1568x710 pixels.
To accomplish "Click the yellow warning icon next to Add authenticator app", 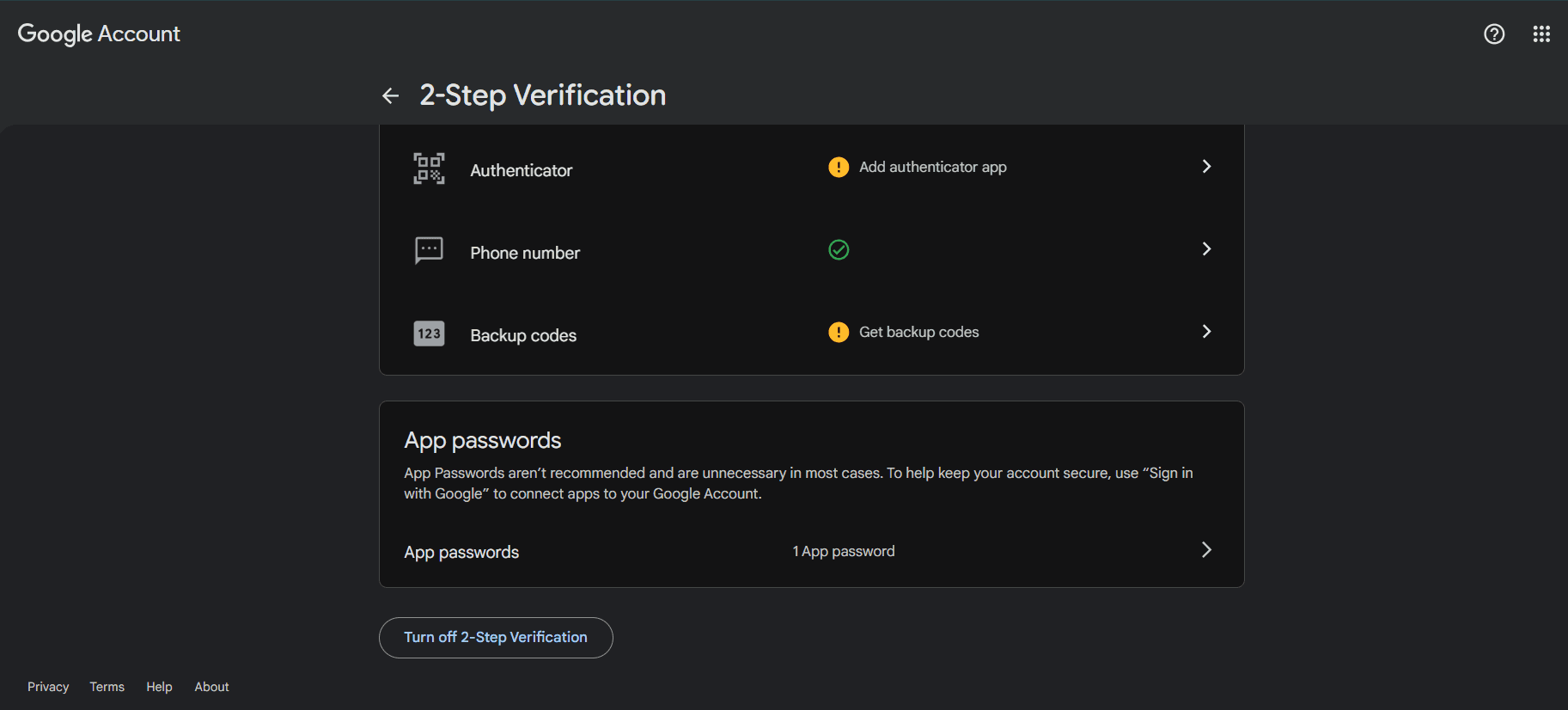I will pyautogui.click(x=839, y=167).
